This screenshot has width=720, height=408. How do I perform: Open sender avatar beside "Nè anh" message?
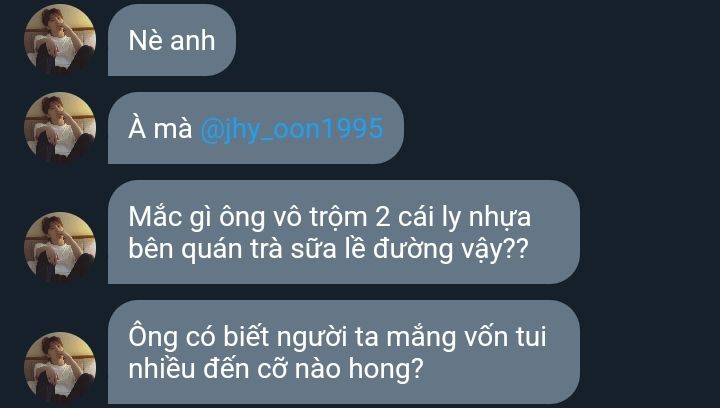60,40
